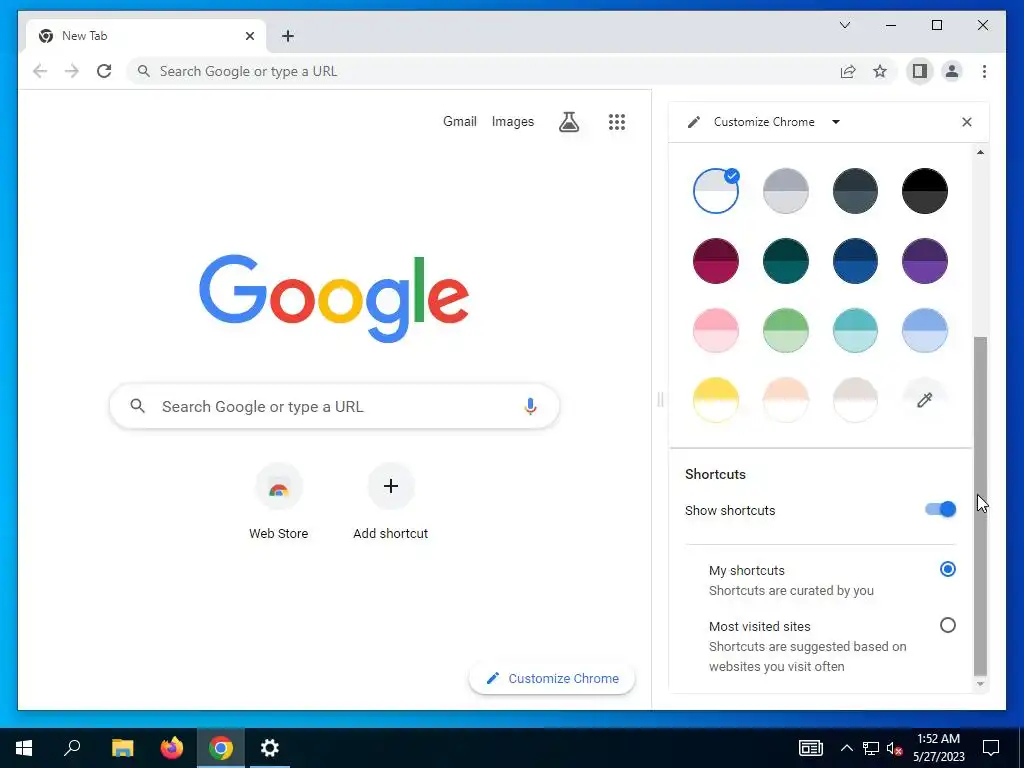Close the New Tab tab
The image size is (1024, 768).
[x=249, y=36]
